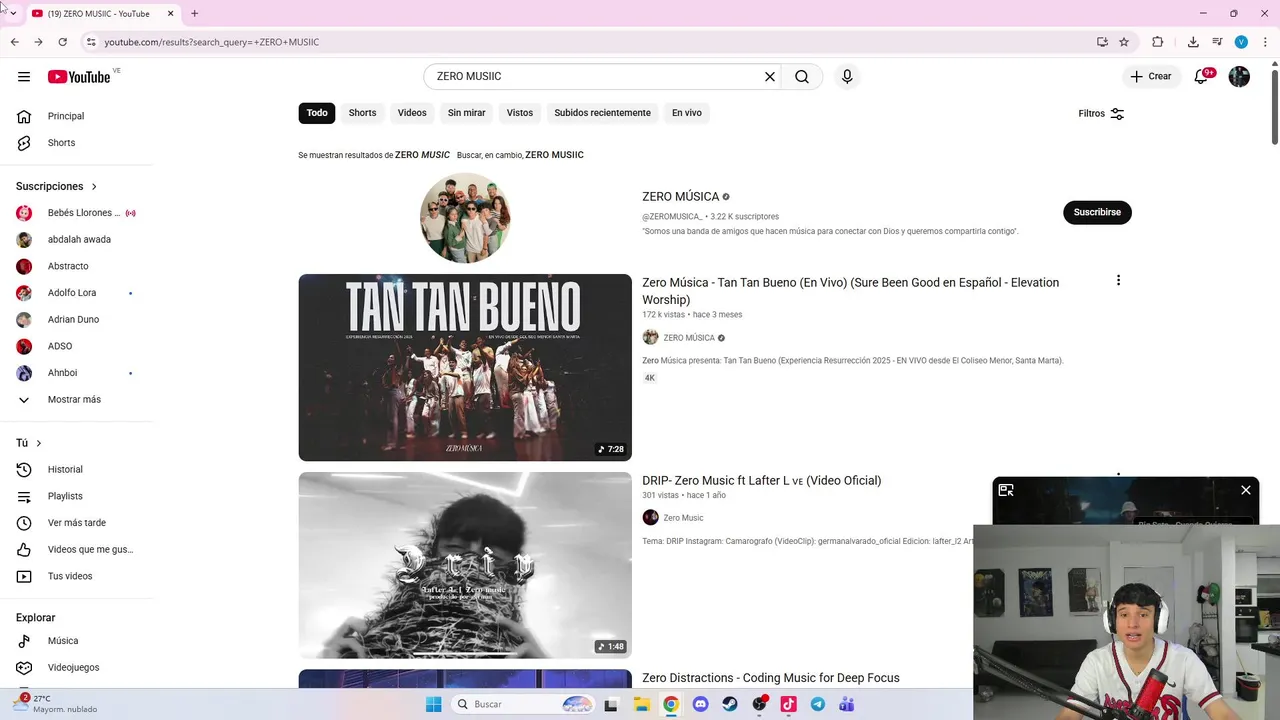
Task: Select the En vivo filter chip
Action: coord(686,113)
